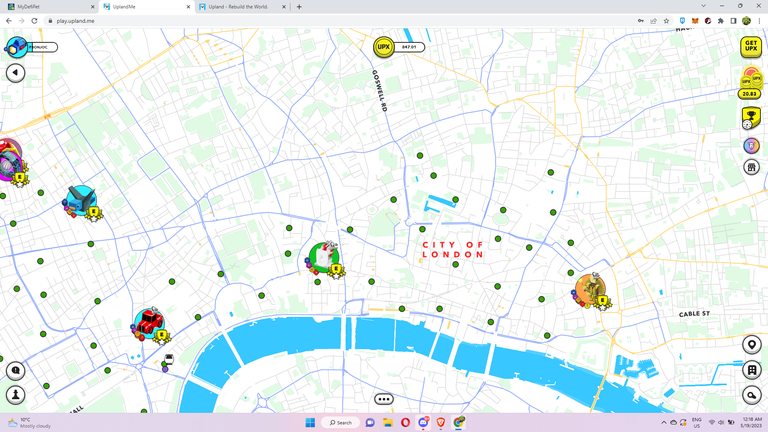Click the map location pin button
Image resolution: width=768 pixels, height=432 pixels.
point(751,345)
